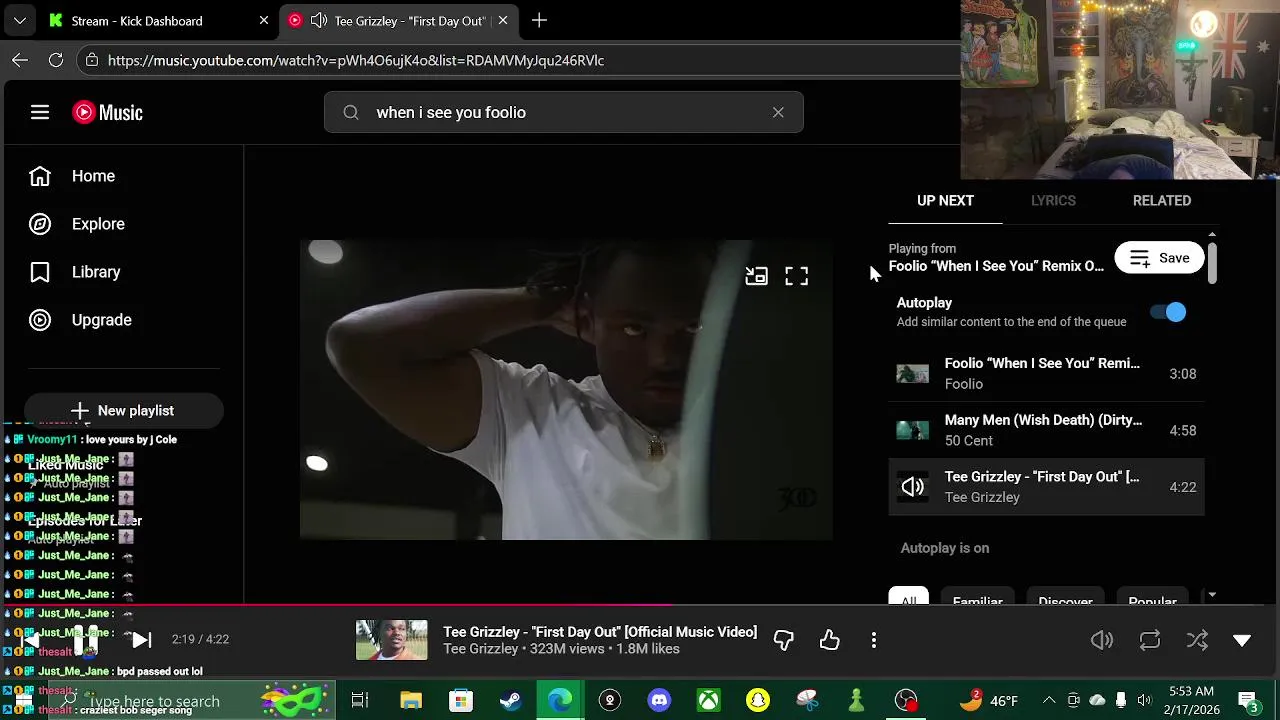Select Tee Grizzley First Day Out in queue
Image resolution: width=1280 pixels, height=720 pixels.
point(1046,487)
